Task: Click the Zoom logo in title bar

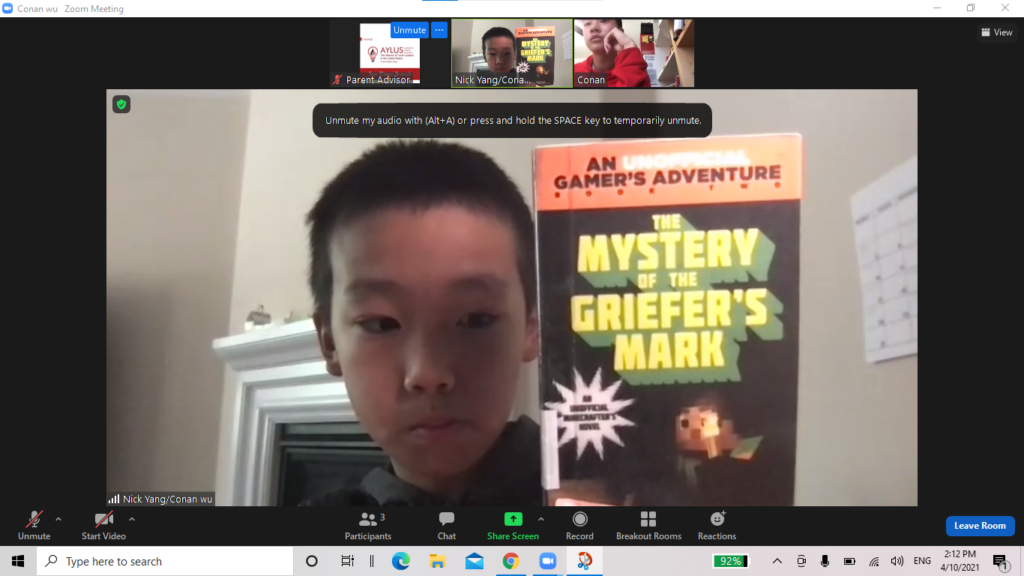Action: pos(8,8)
